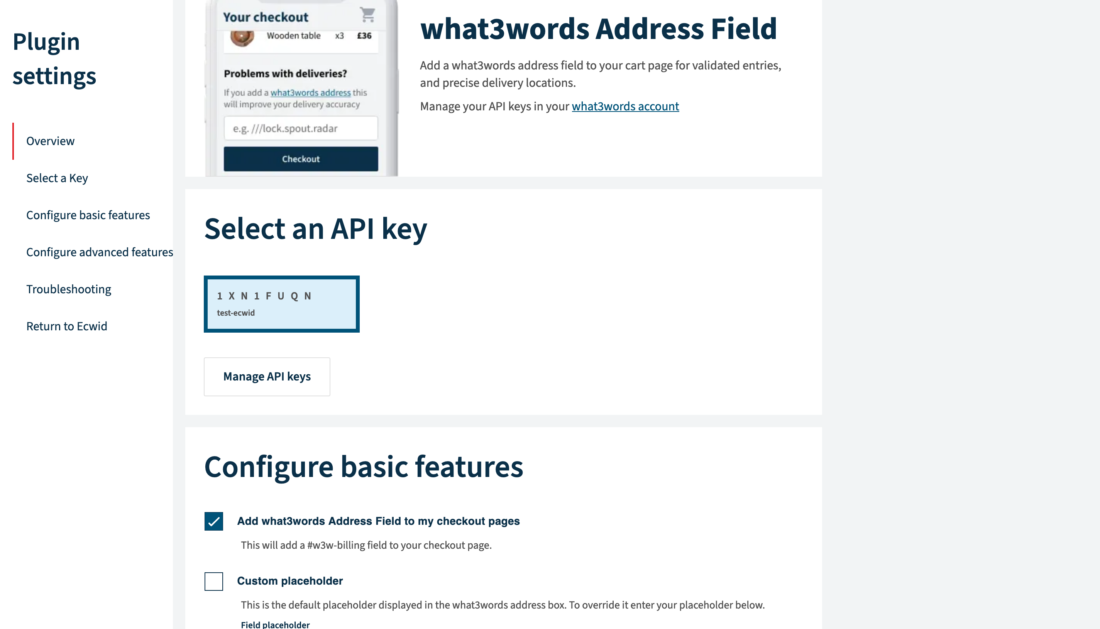Click 'Problems with deliveries?' preview text
This screenshot has height=629, width=1100.
(285, 74)
